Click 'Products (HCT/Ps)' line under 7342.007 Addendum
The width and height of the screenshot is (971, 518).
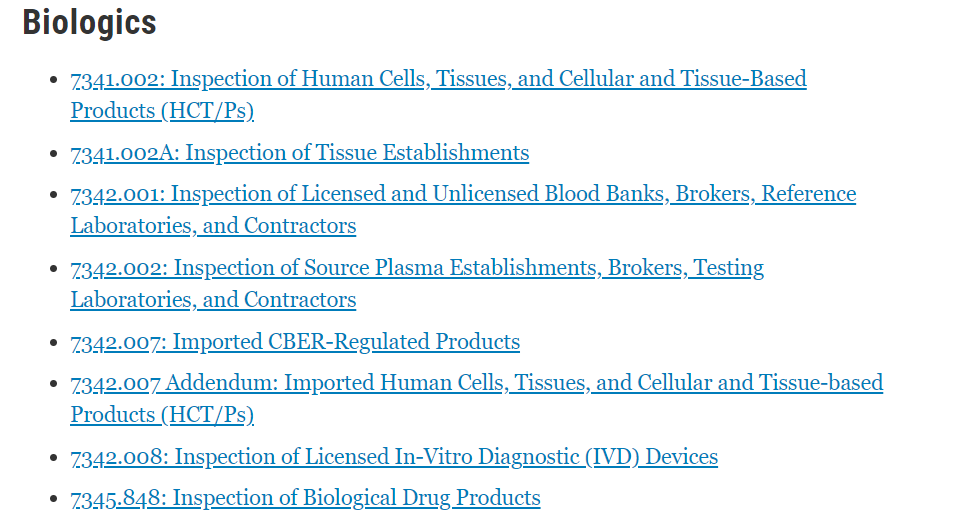[162, 415]
